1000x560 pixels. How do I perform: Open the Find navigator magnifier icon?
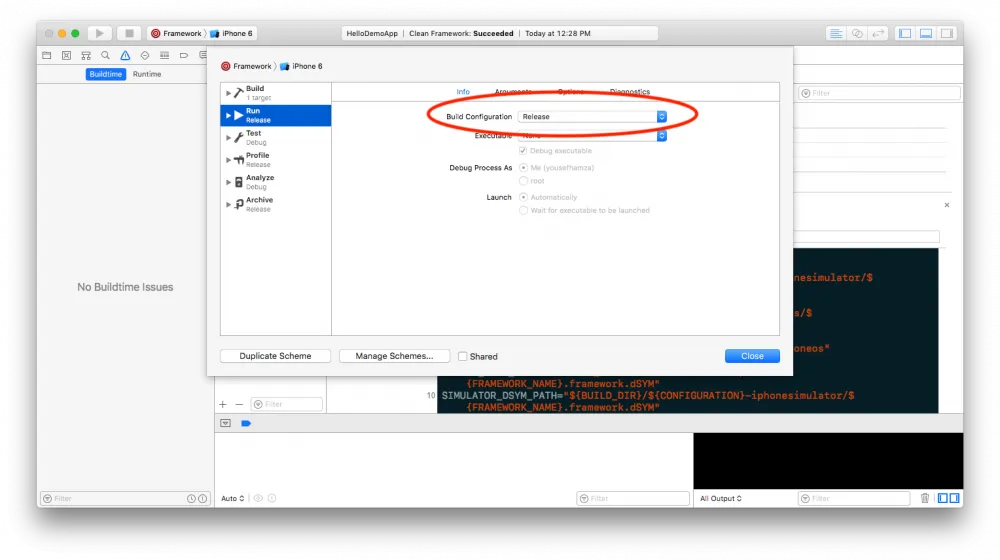105,55
